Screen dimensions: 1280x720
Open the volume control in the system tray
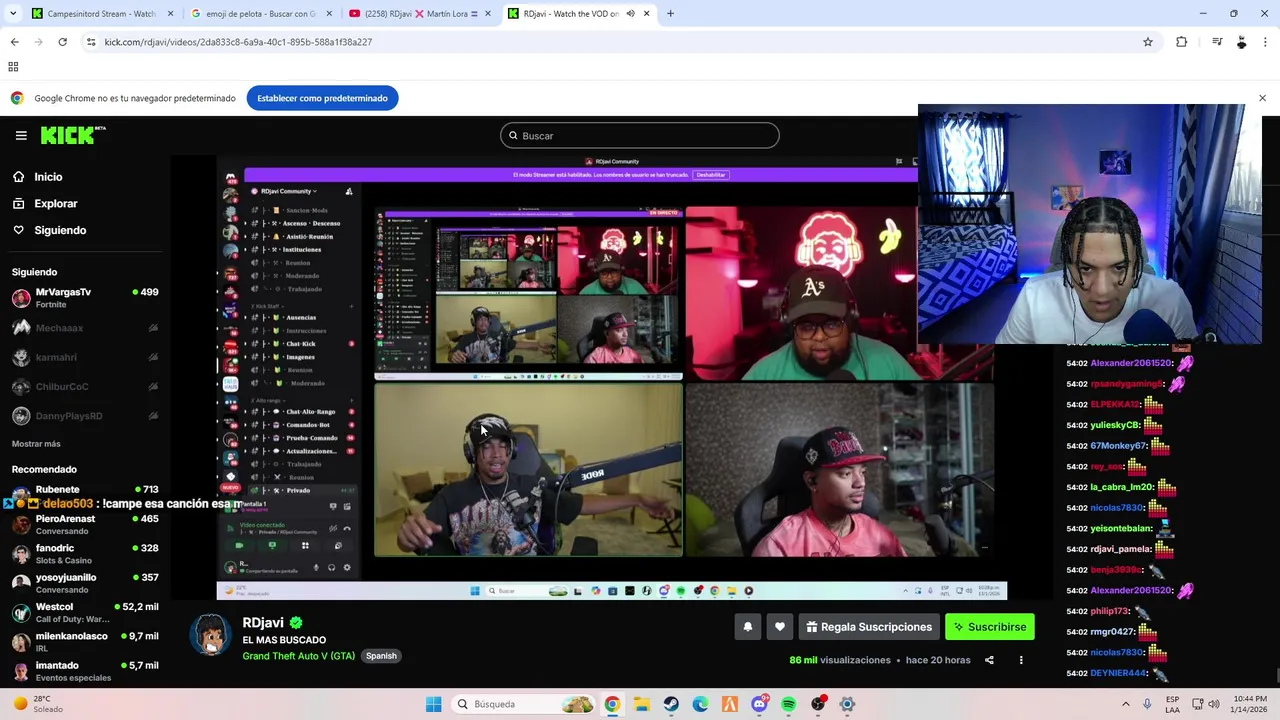point(1214,704)
